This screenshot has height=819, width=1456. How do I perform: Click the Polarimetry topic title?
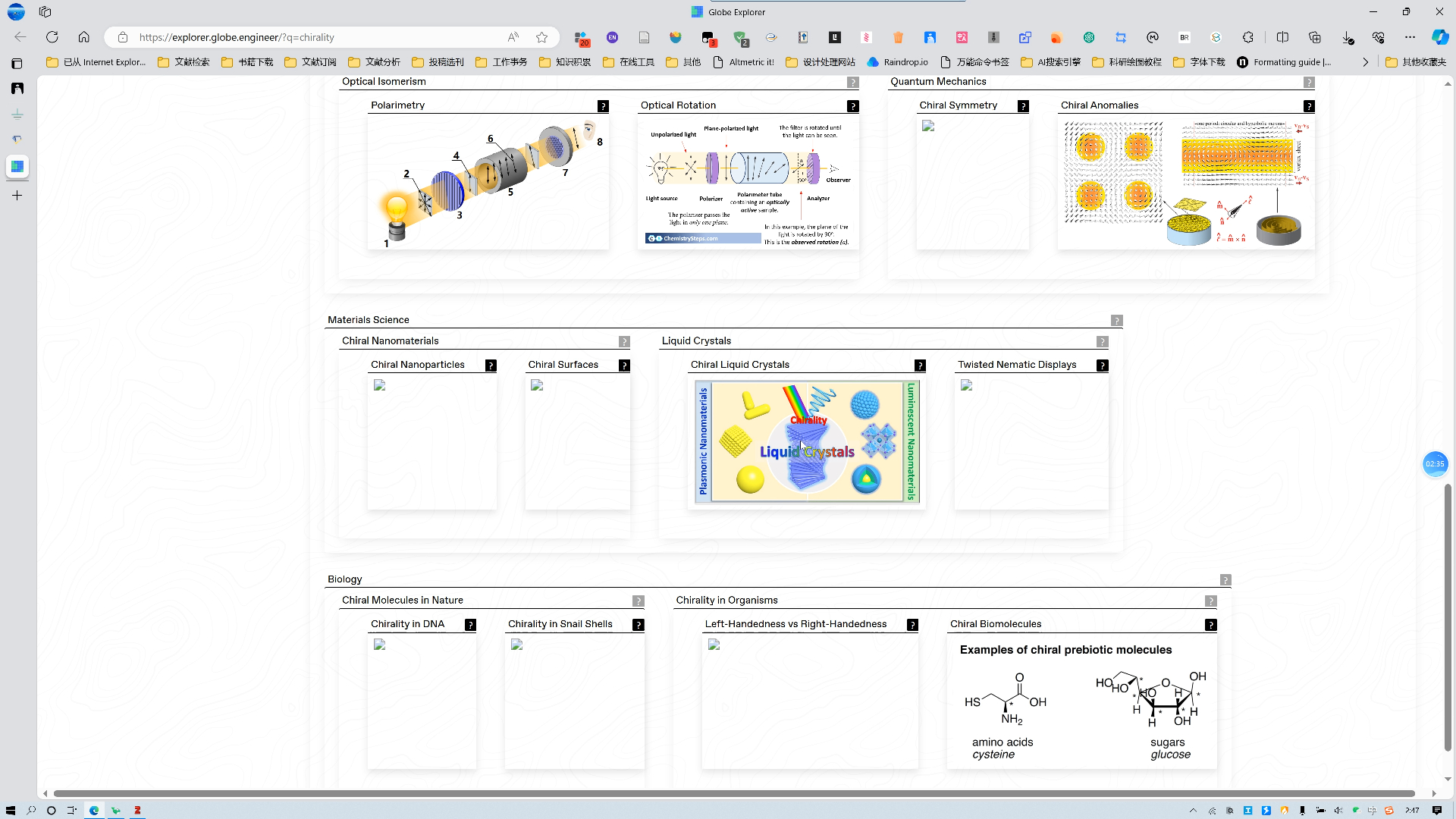(x=397, y=105)
